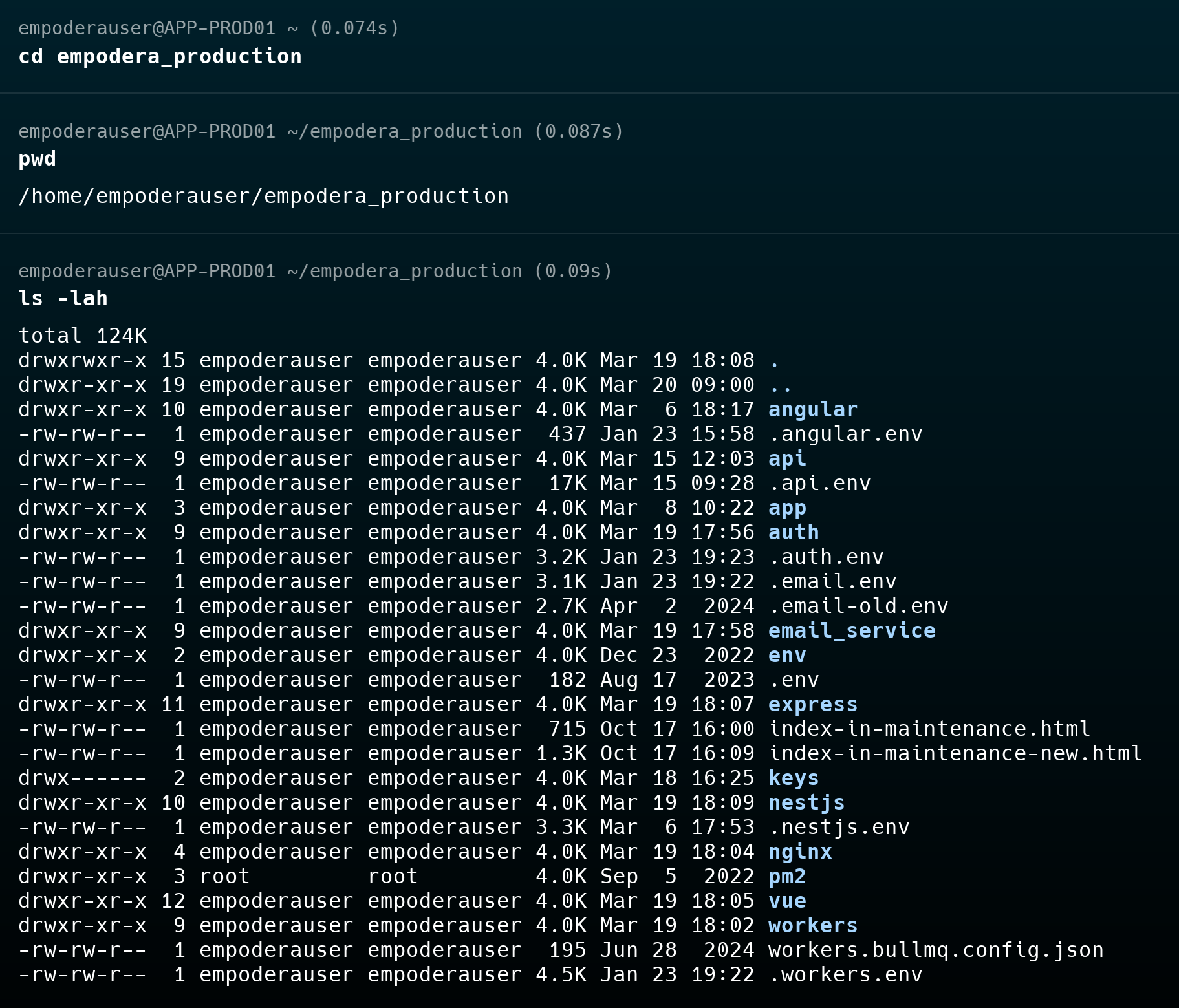Select the 'pwd' command block
1179x1008 pixels.
37,158
